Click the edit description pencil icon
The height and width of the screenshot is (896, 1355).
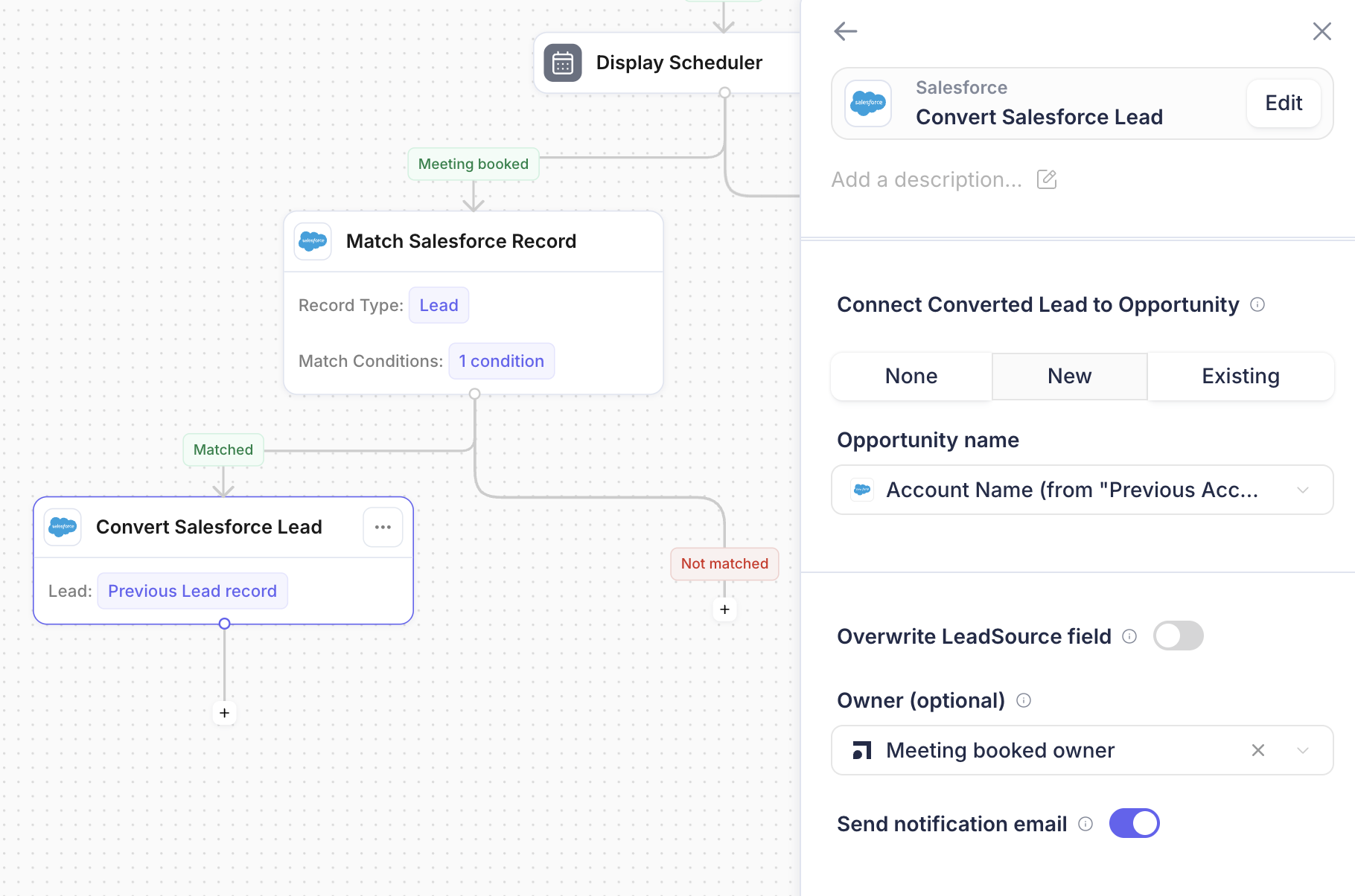(1047, 179)
